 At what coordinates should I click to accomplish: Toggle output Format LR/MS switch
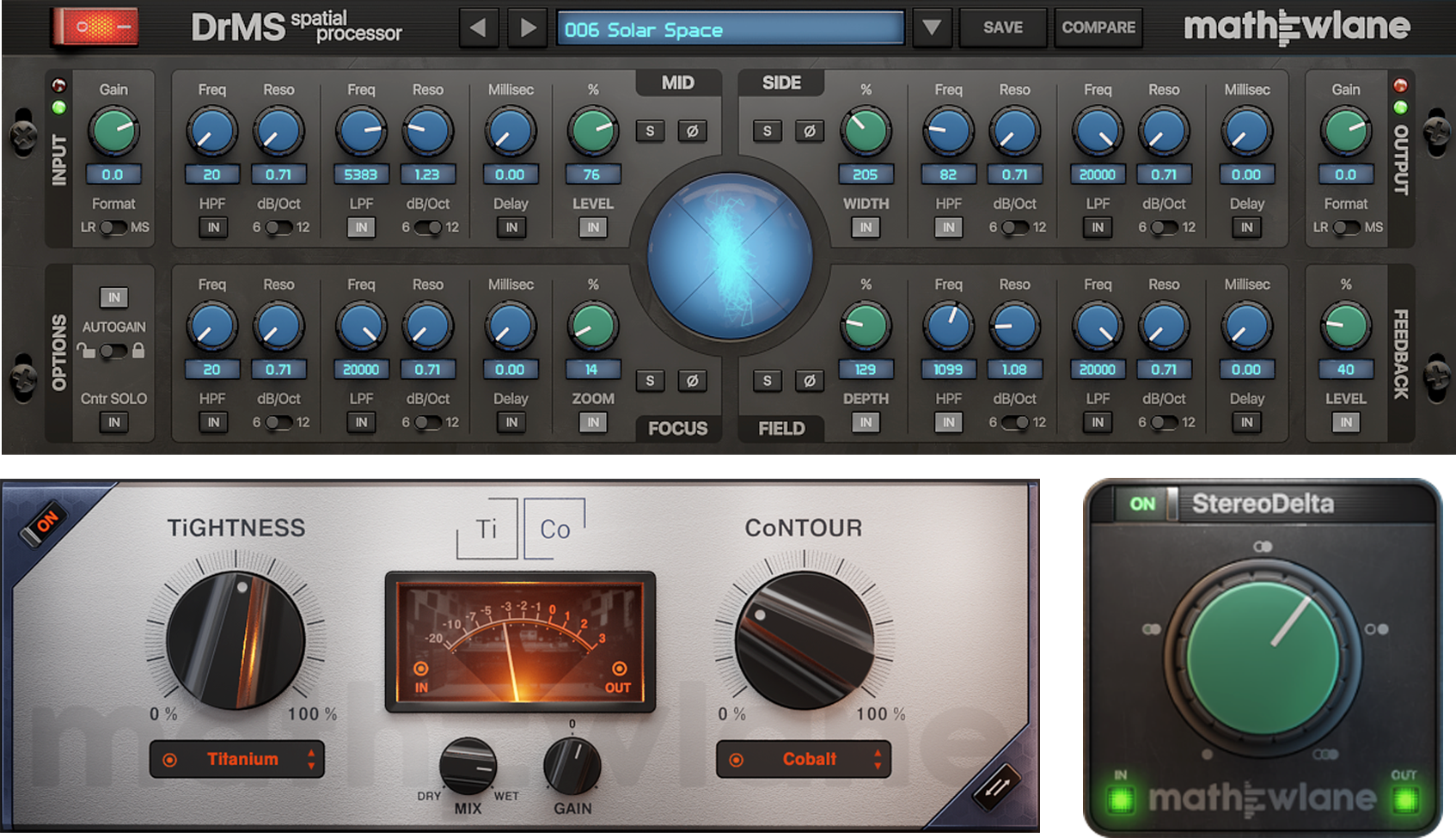tap(1347, 228)
